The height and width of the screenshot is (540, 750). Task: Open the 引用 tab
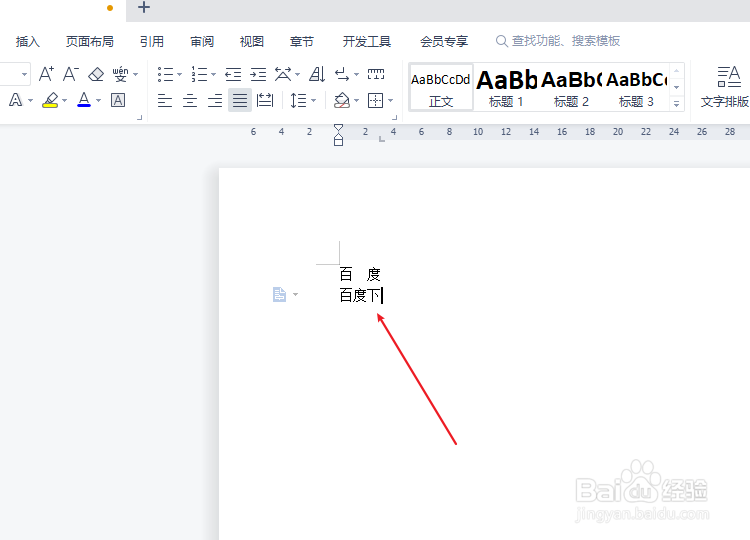[x=152, y=42]
